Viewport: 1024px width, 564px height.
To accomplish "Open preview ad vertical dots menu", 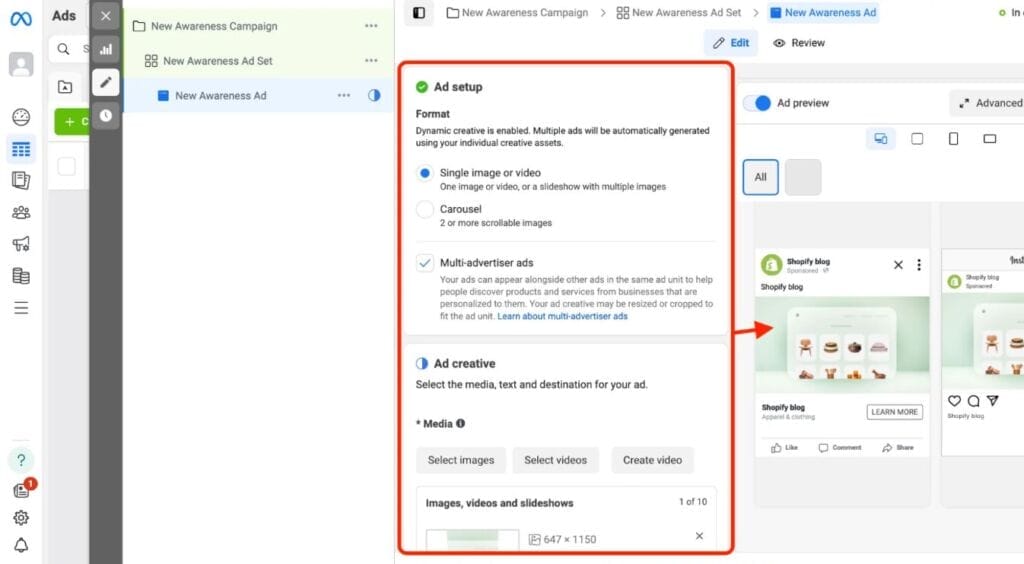I will [919, 264].
